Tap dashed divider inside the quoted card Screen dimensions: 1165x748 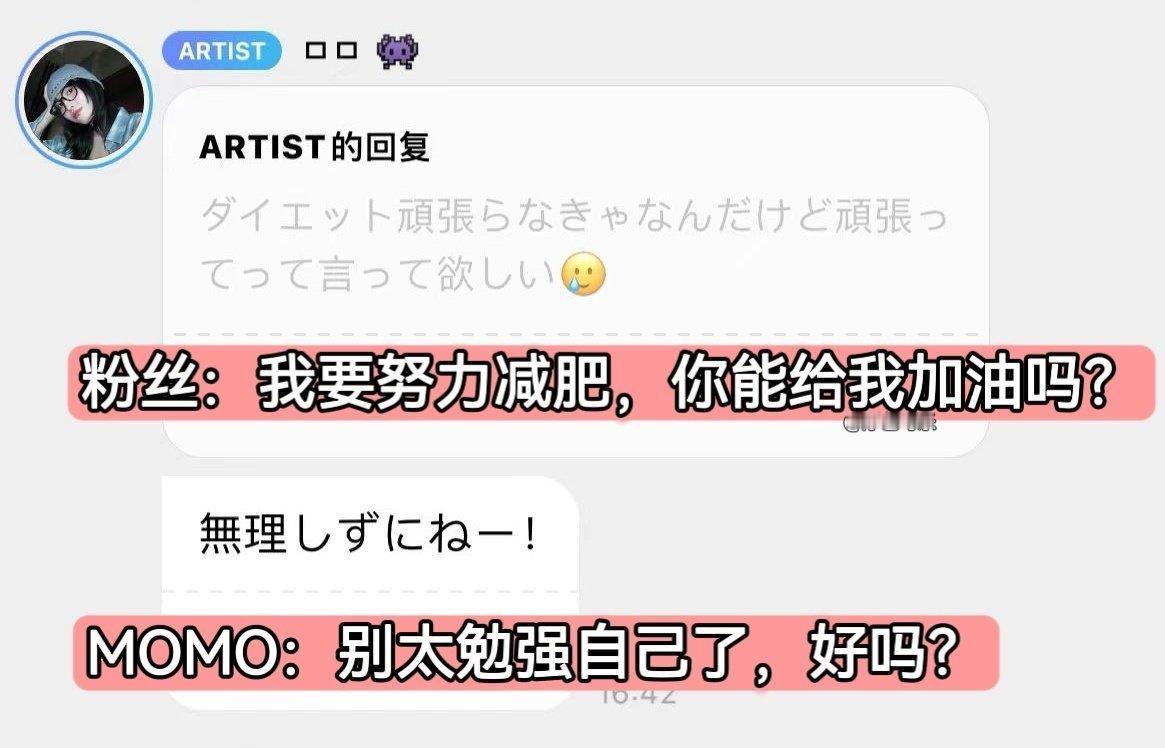point(576,334)
